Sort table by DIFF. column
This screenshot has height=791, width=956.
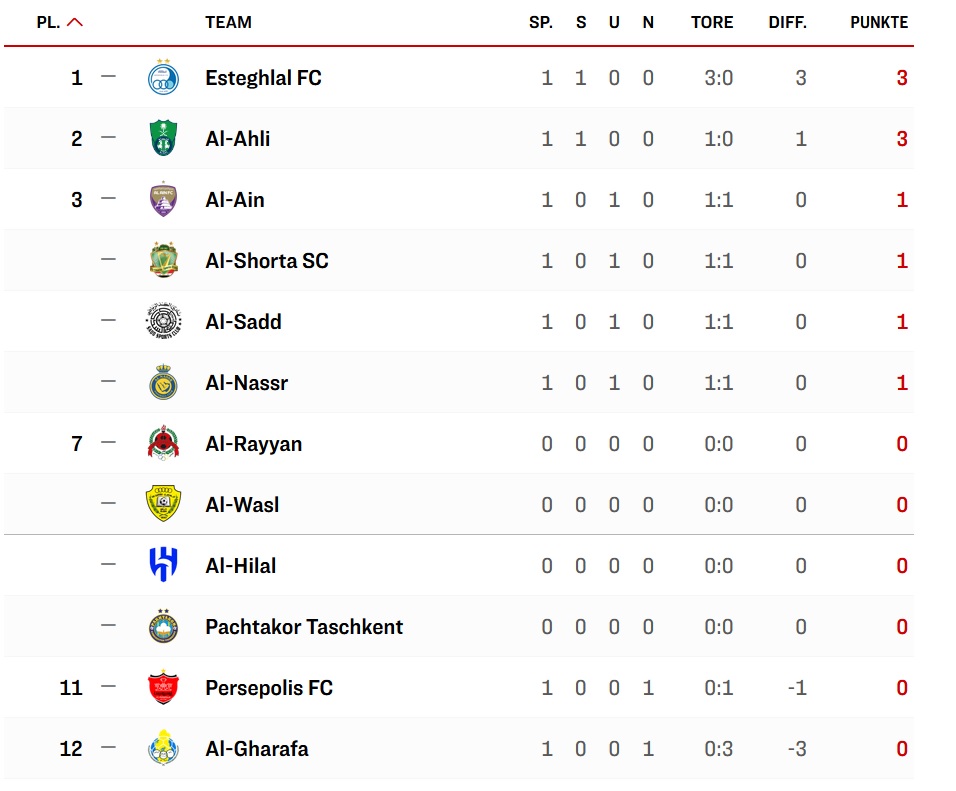click(x=787, y=22)
